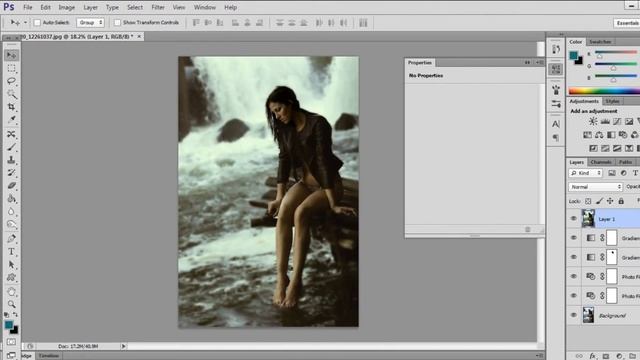Toggle lock transparent pixels
Screen dimensions: 640x360
(588, 201)
